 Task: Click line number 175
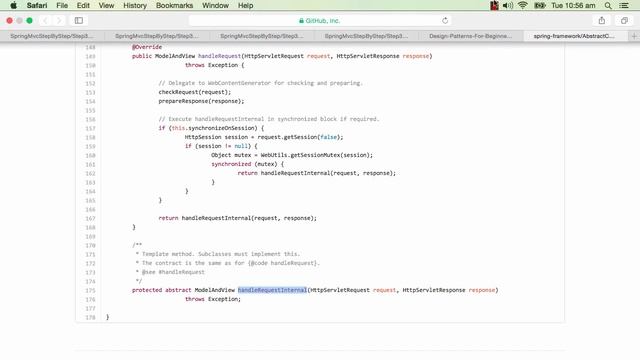90,290
